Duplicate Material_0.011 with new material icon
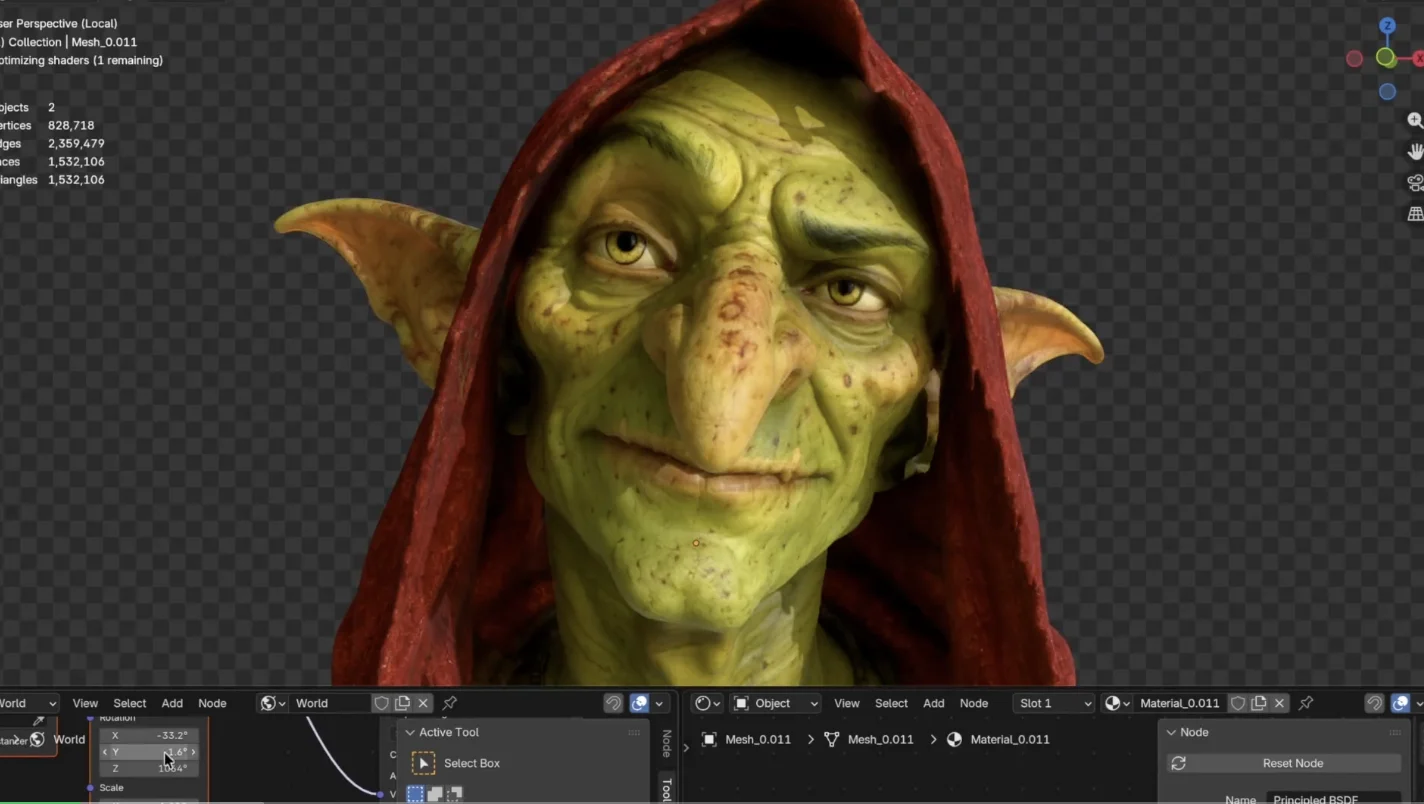This screenshot has width=1424, height=804. point(1259,703)
